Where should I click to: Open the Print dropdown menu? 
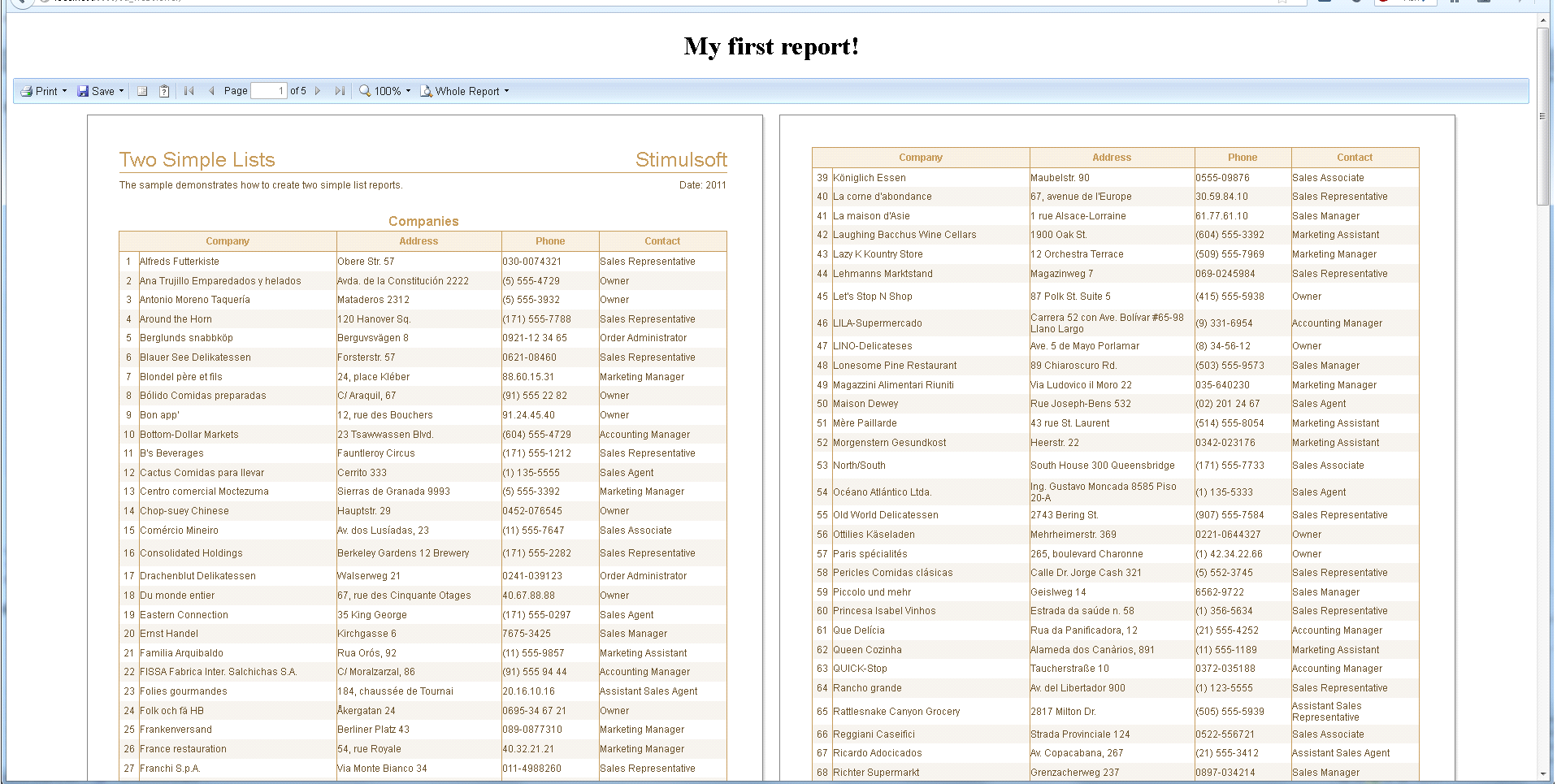(x=44, y=91)
